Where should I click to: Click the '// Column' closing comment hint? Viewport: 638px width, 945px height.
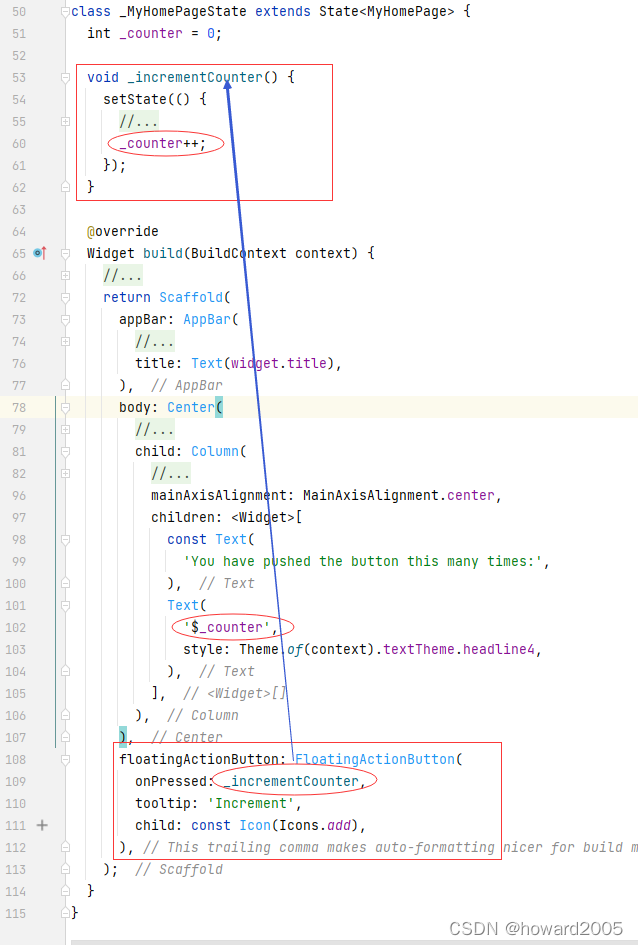click(x=202, y=715)
